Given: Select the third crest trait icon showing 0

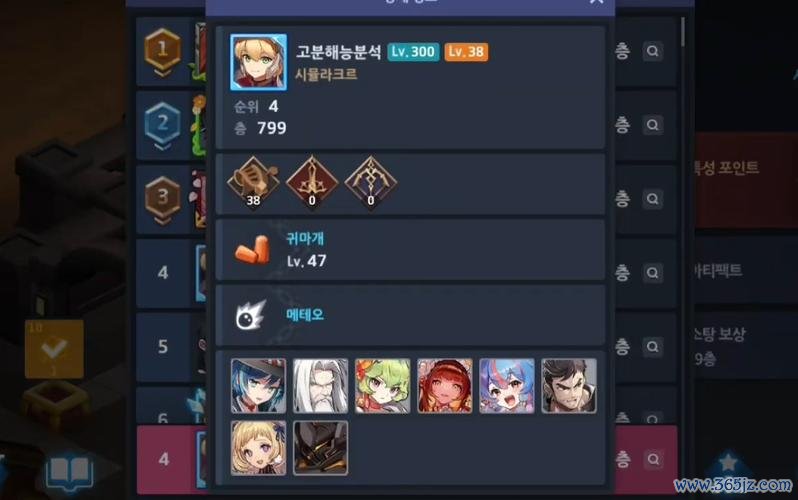Looking at the screenshot, I should pos(371,182).
